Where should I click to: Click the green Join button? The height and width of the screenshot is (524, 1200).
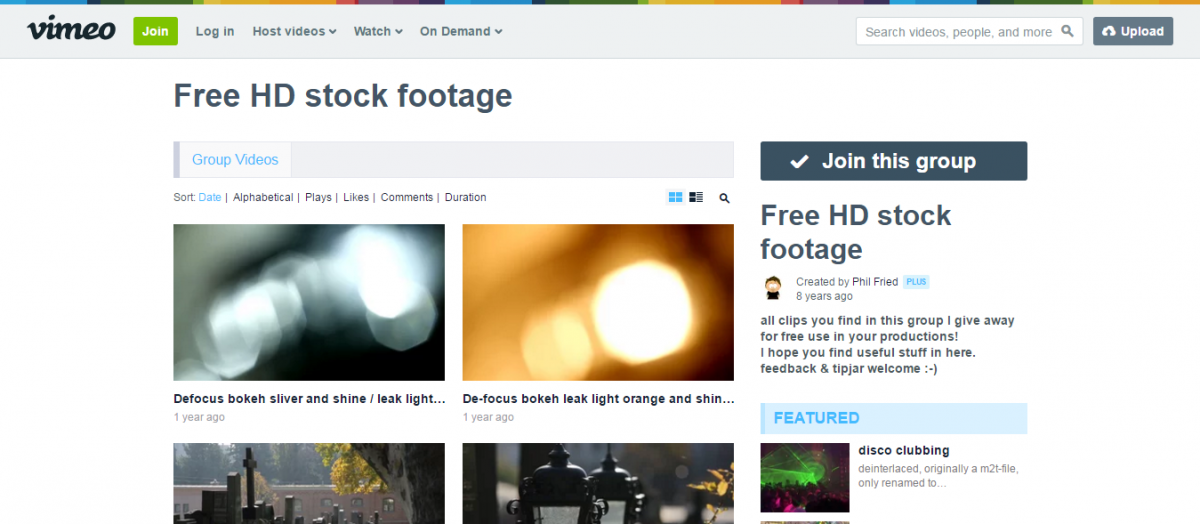(x=155, y=31)
